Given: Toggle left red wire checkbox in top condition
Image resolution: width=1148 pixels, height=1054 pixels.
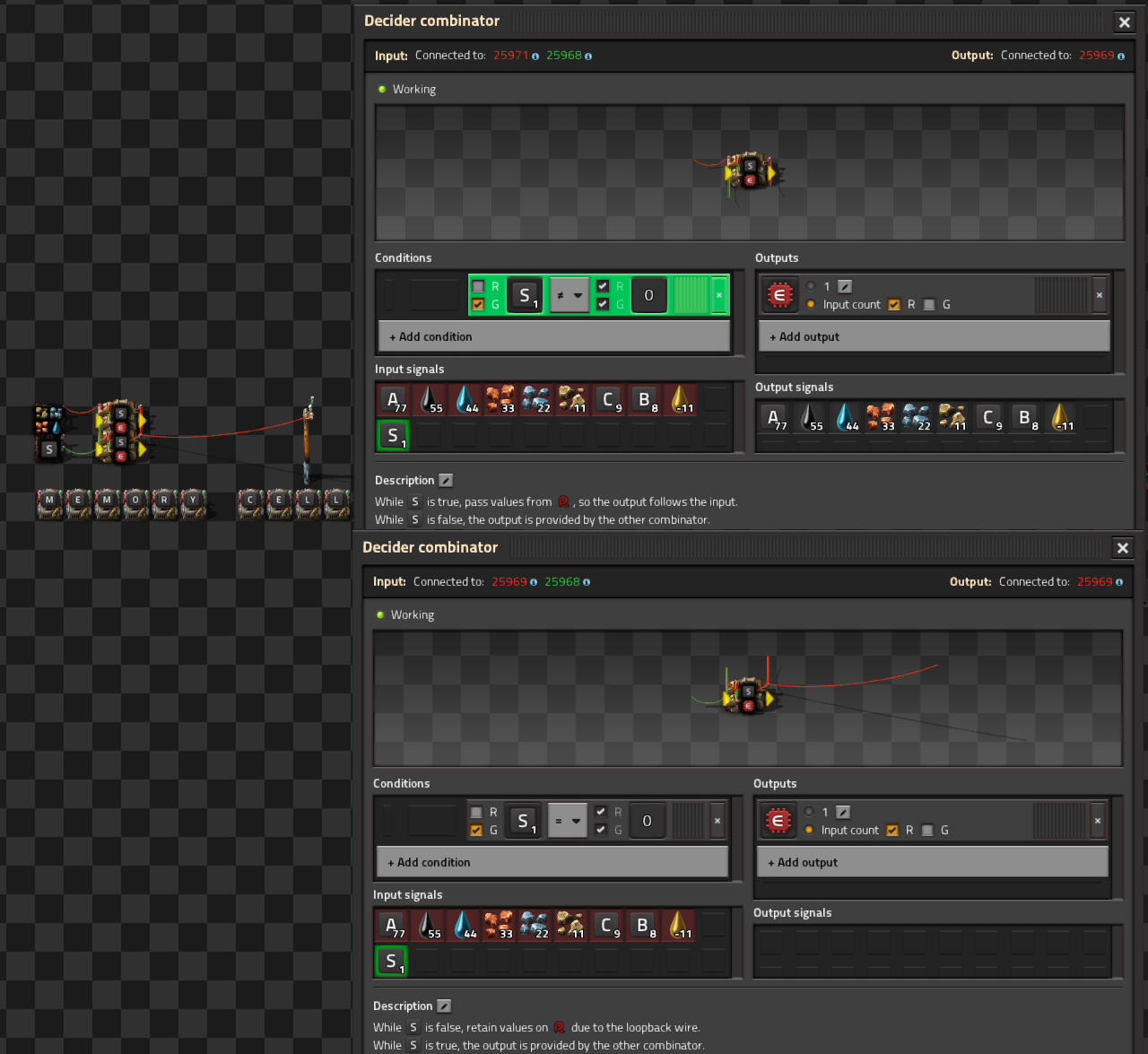Looking at the screenshot, I should (478, 287).
